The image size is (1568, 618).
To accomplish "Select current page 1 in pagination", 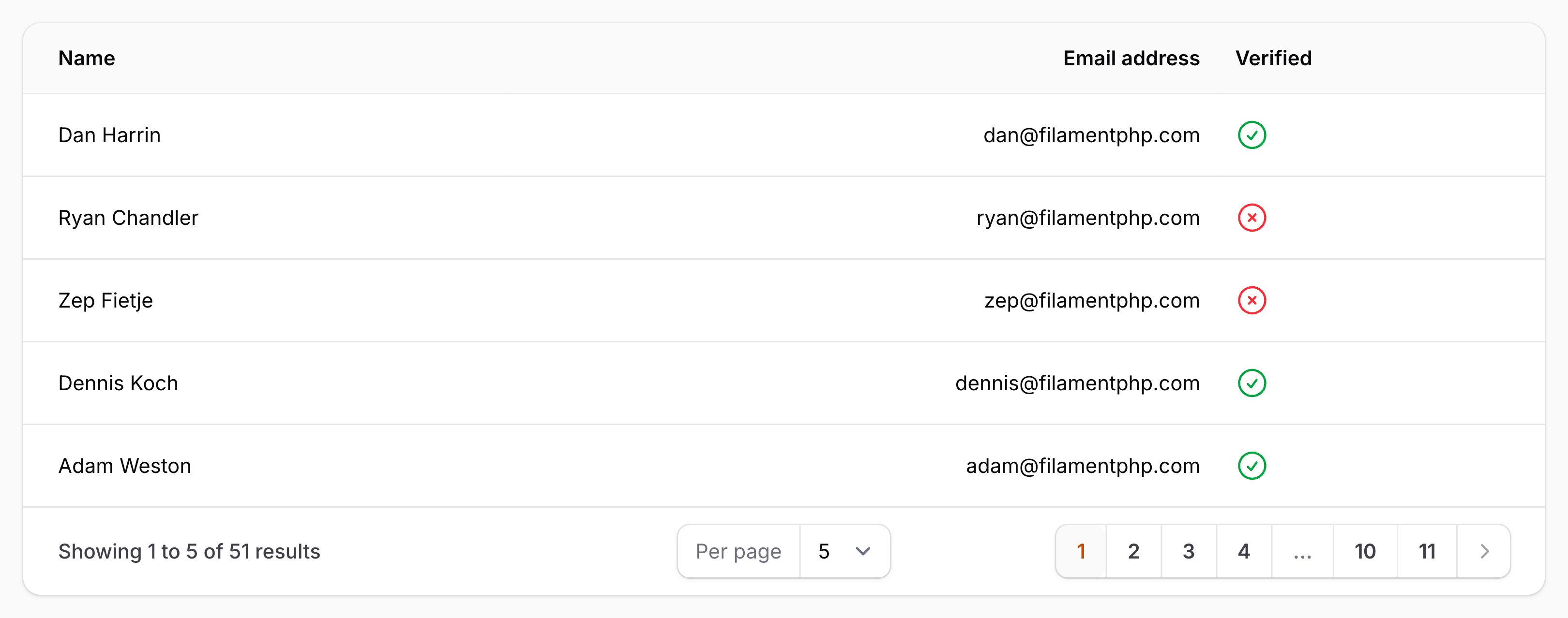I will 1081,551.
